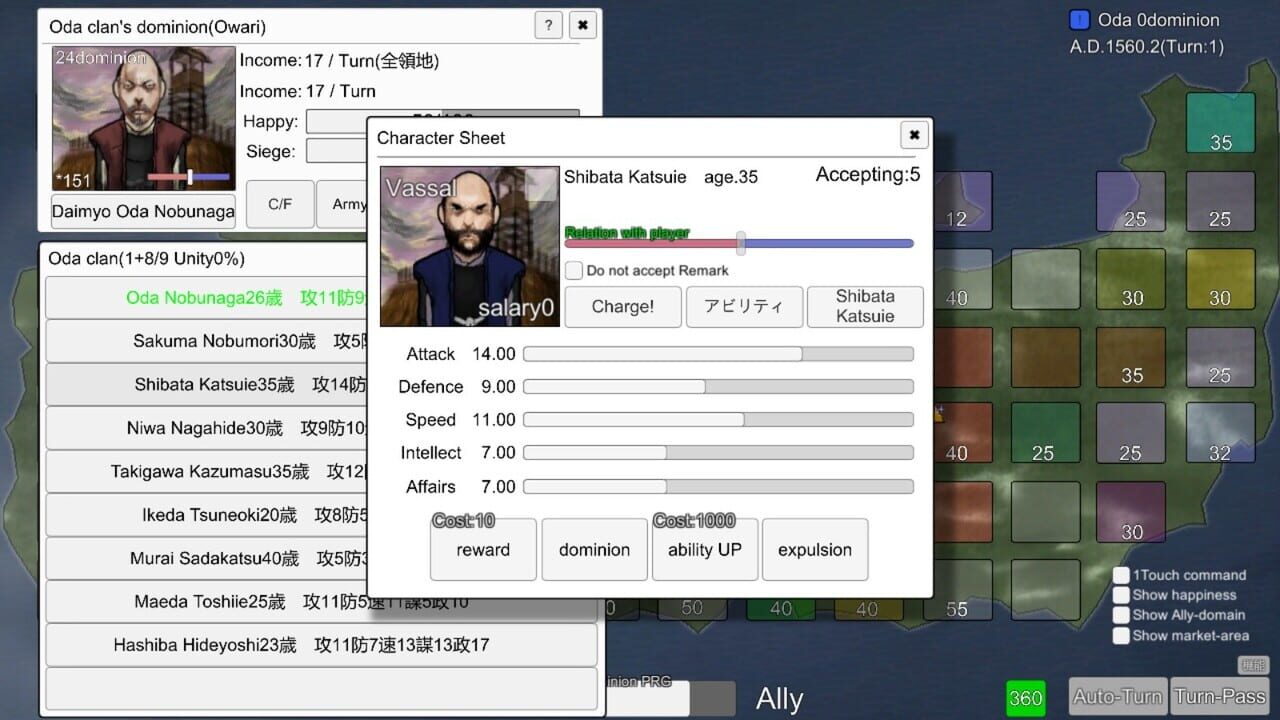This screenshot has width=1280, height=720.
Task: Enable Show happiness option
Action: [1121, 595]
